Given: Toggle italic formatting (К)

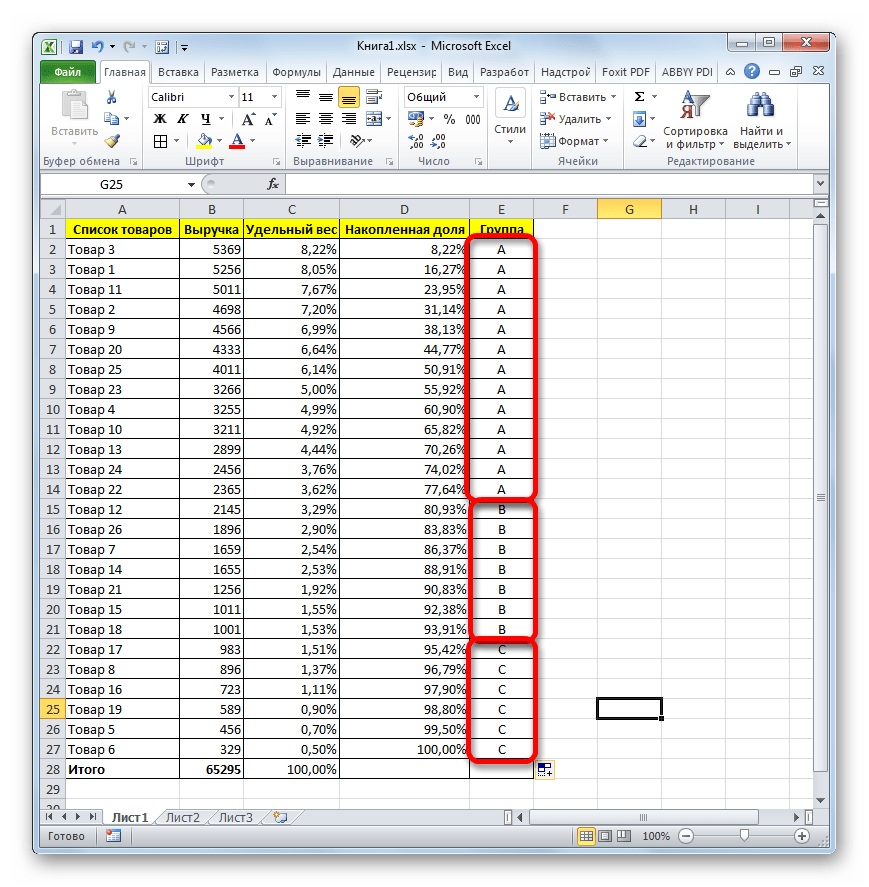Looking at the screenshot, I should tap(178, 119).
